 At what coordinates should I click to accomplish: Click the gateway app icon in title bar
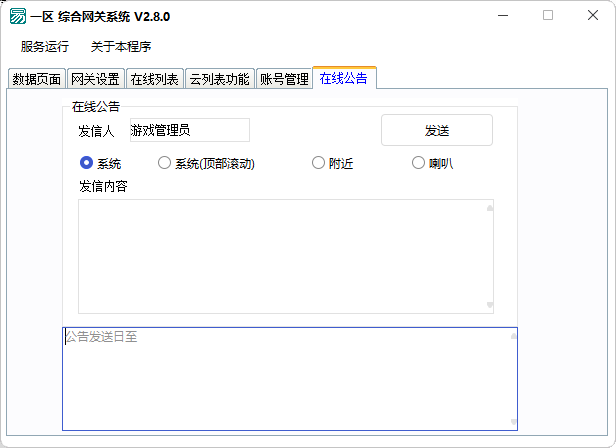18,16
